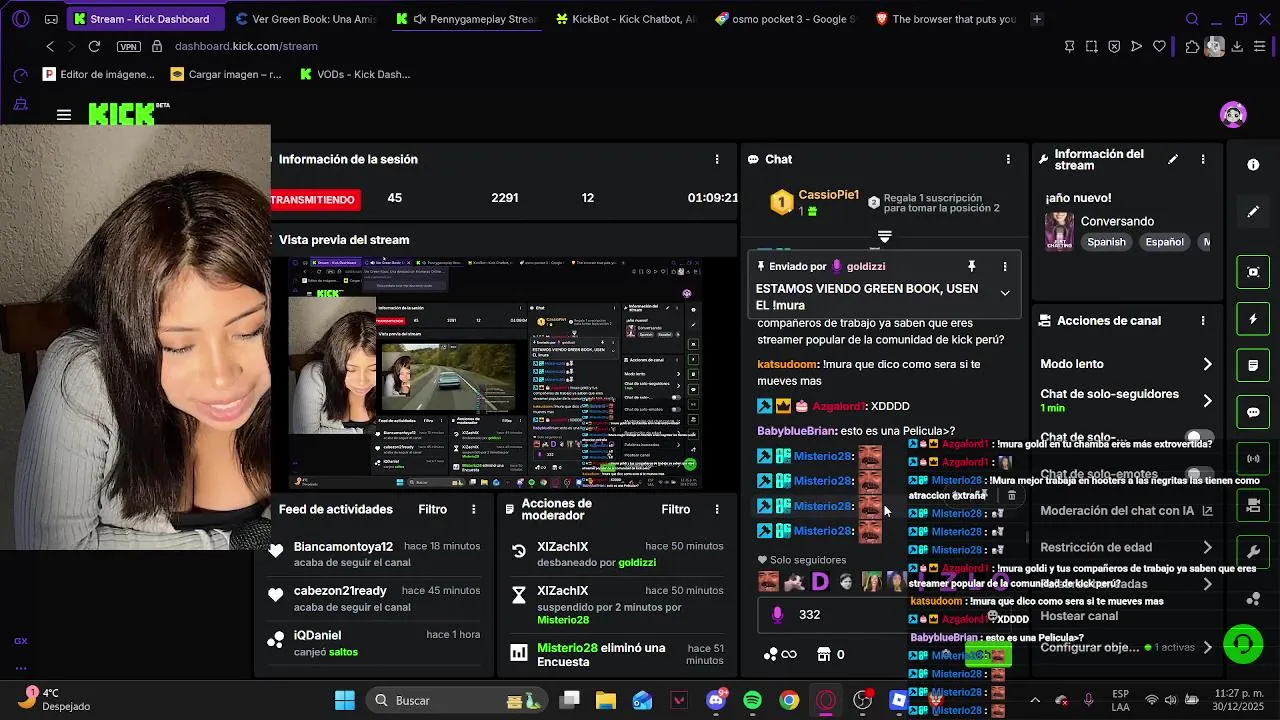Click the chat pause scroll icon

click(884, 237)
